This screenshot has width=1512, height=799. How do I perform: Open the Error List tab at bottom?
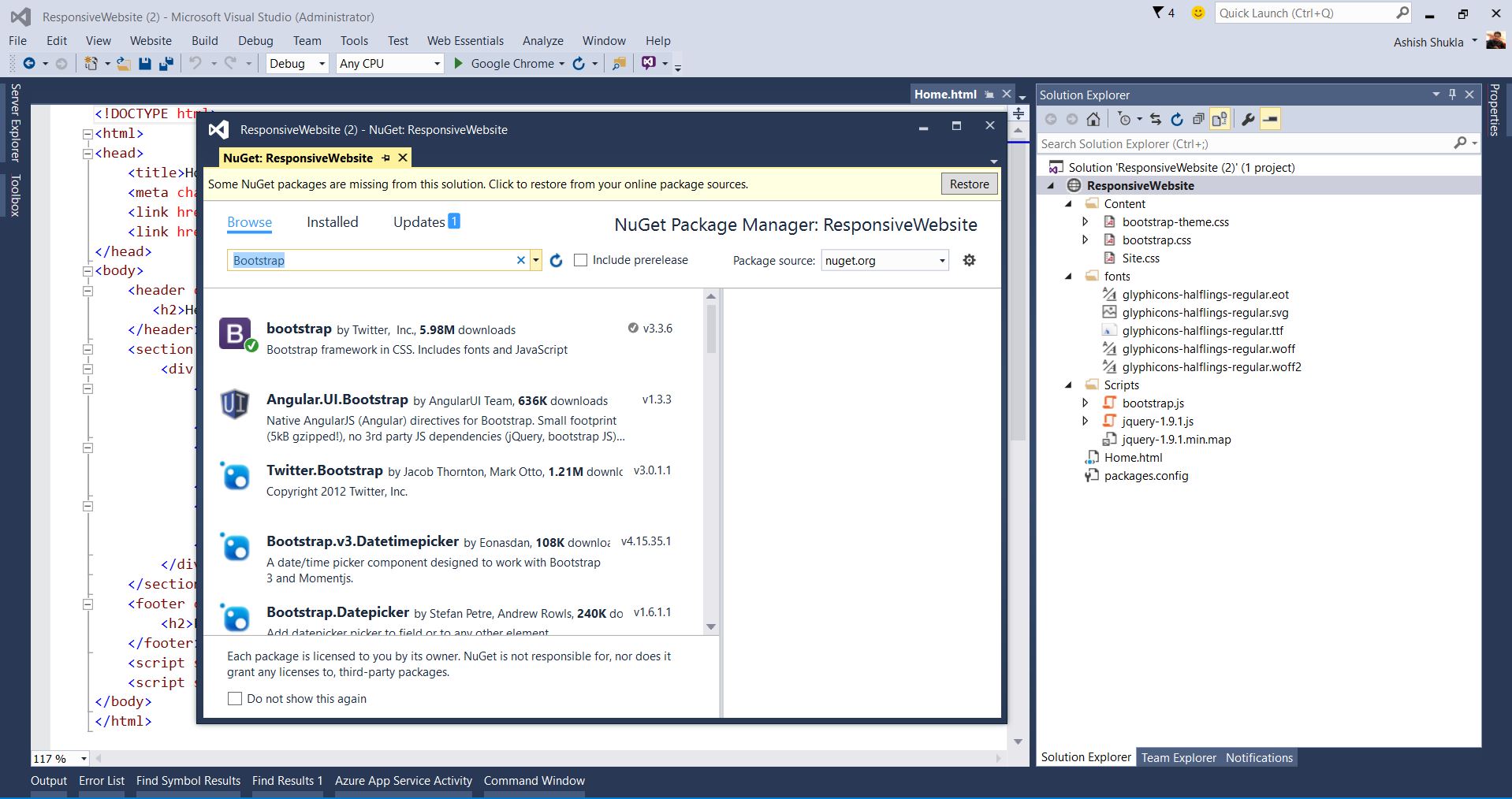pyautogui.click(x=102, y=781)
